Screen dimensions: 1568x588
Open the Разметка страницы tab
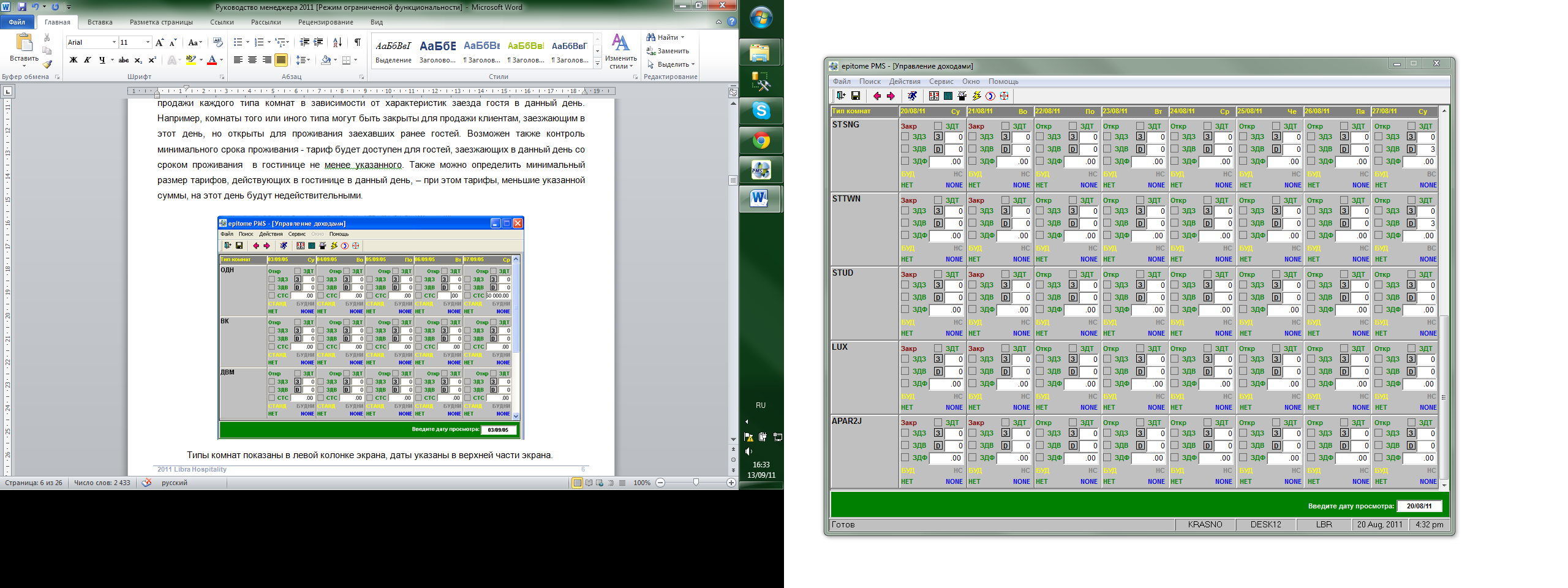(x=161, y=22)
